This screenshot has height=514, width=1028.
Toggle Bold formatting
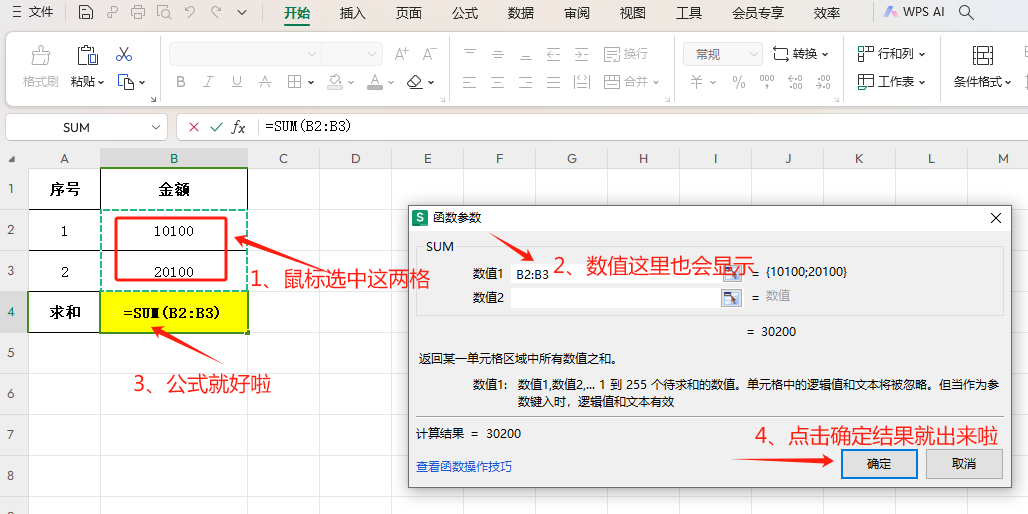(181, 82)
